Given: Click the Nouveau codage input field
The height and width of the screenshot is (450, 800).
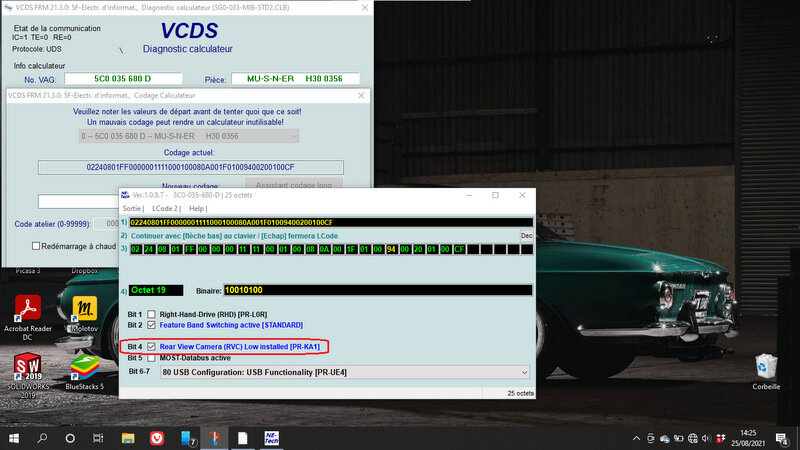Looking at the screenshot, I should (79, 201).
